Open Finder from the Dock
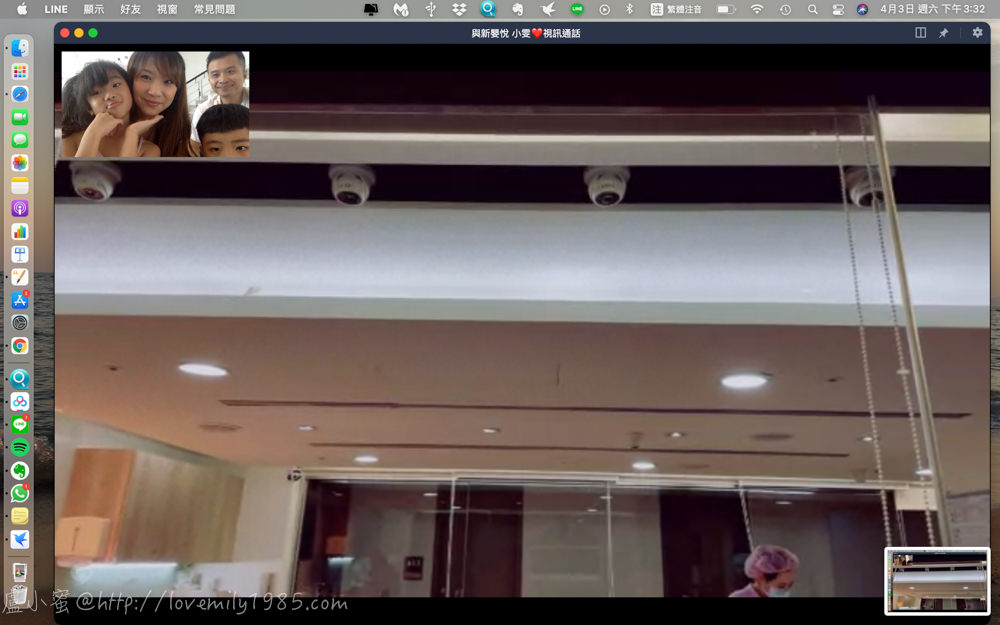 pyautogui.click(x=20, y=48)
